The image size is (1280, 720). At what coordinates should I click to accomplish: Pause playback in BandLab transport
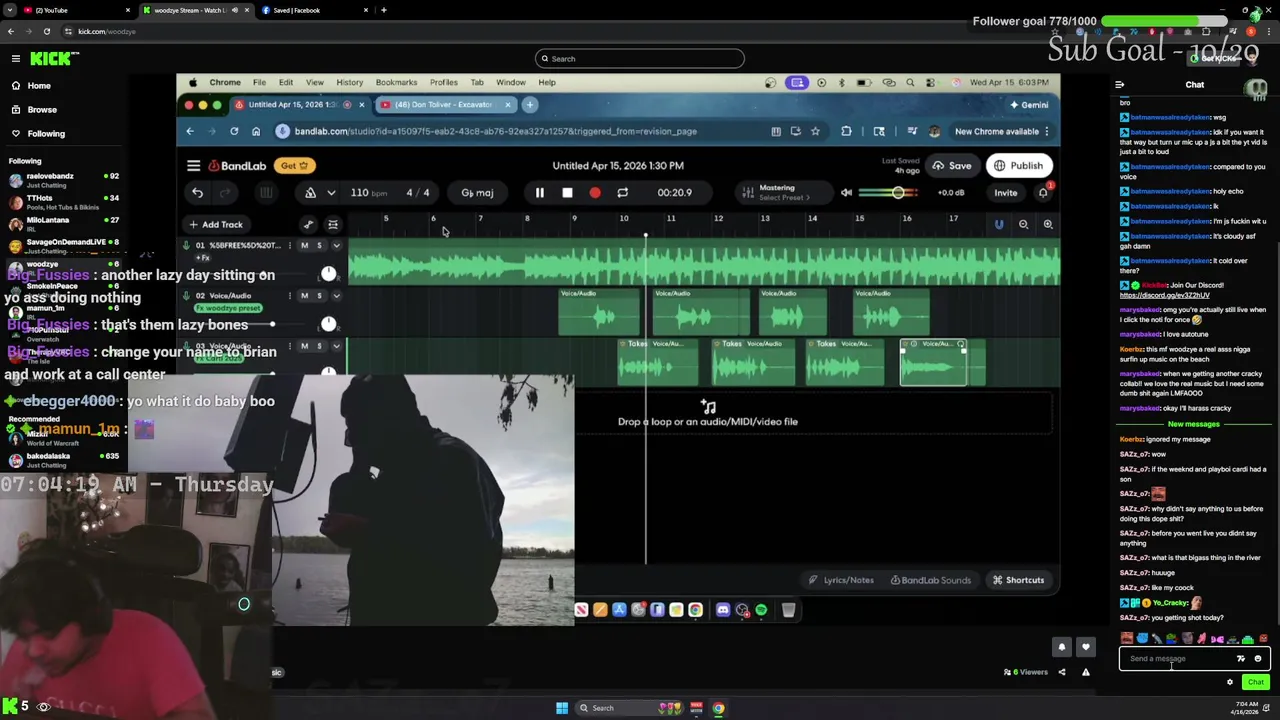tap(540, 193)
